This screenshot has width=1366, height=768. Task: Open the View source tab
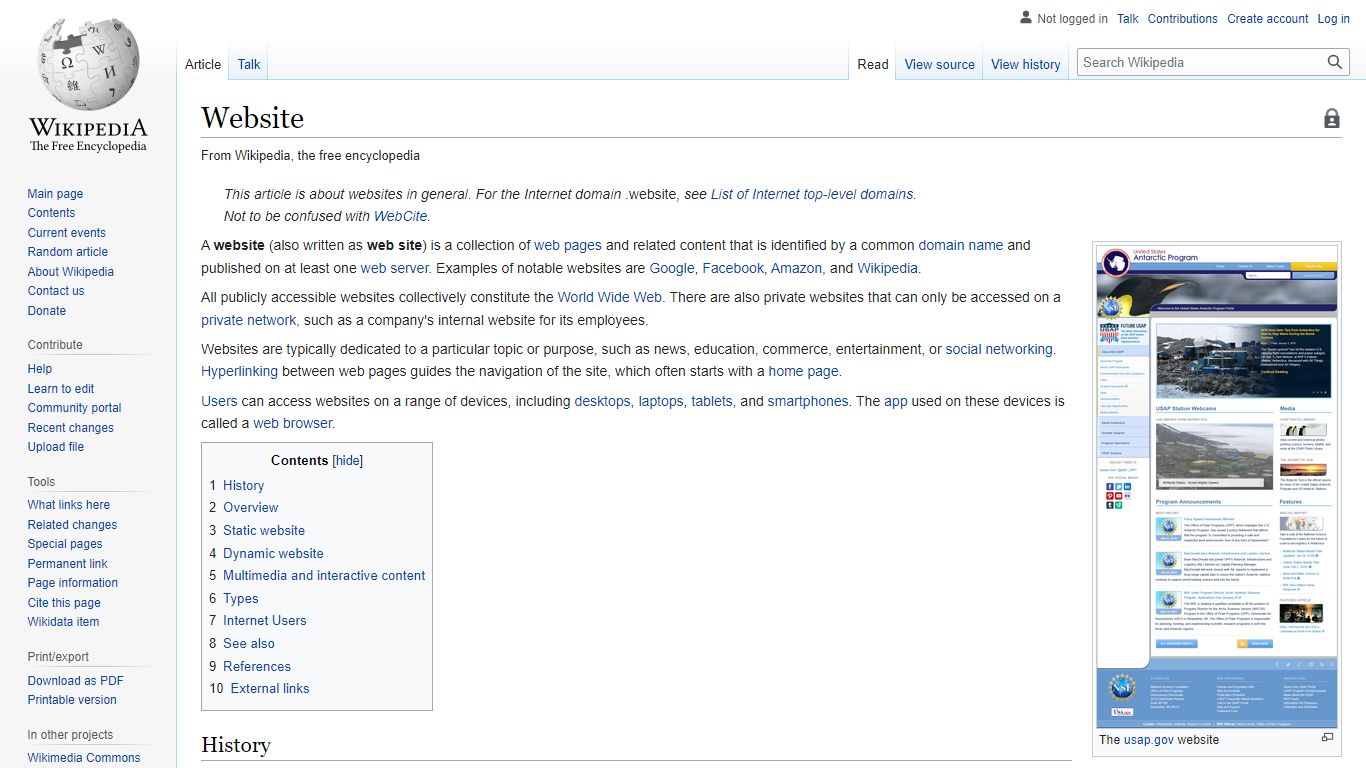940,64
